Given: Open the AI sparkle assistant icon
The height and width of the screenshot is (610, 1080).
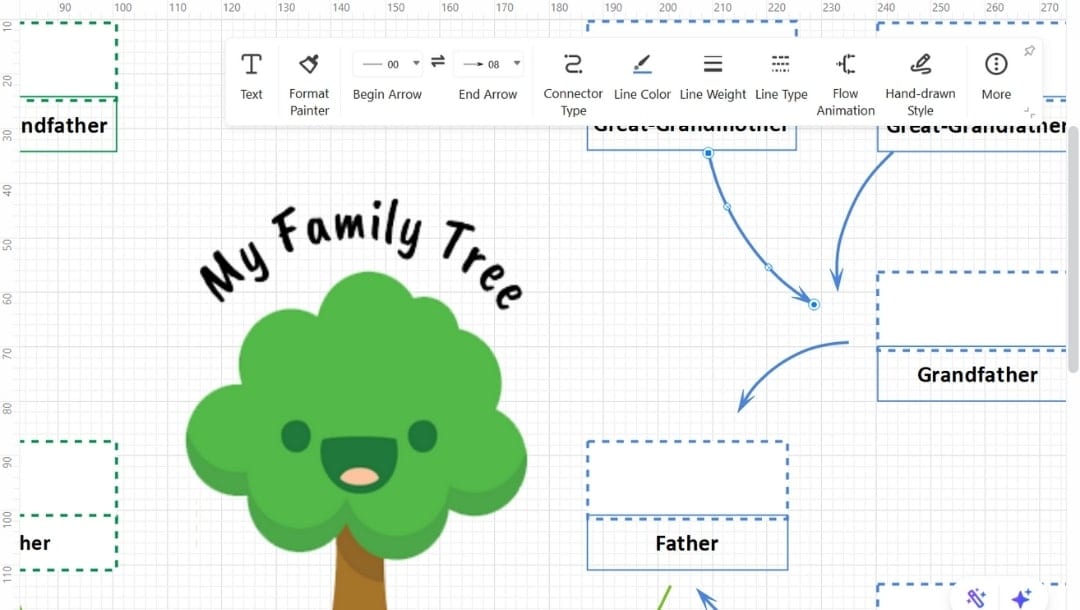Looking at the screenshot, I should coord(1021,597).
